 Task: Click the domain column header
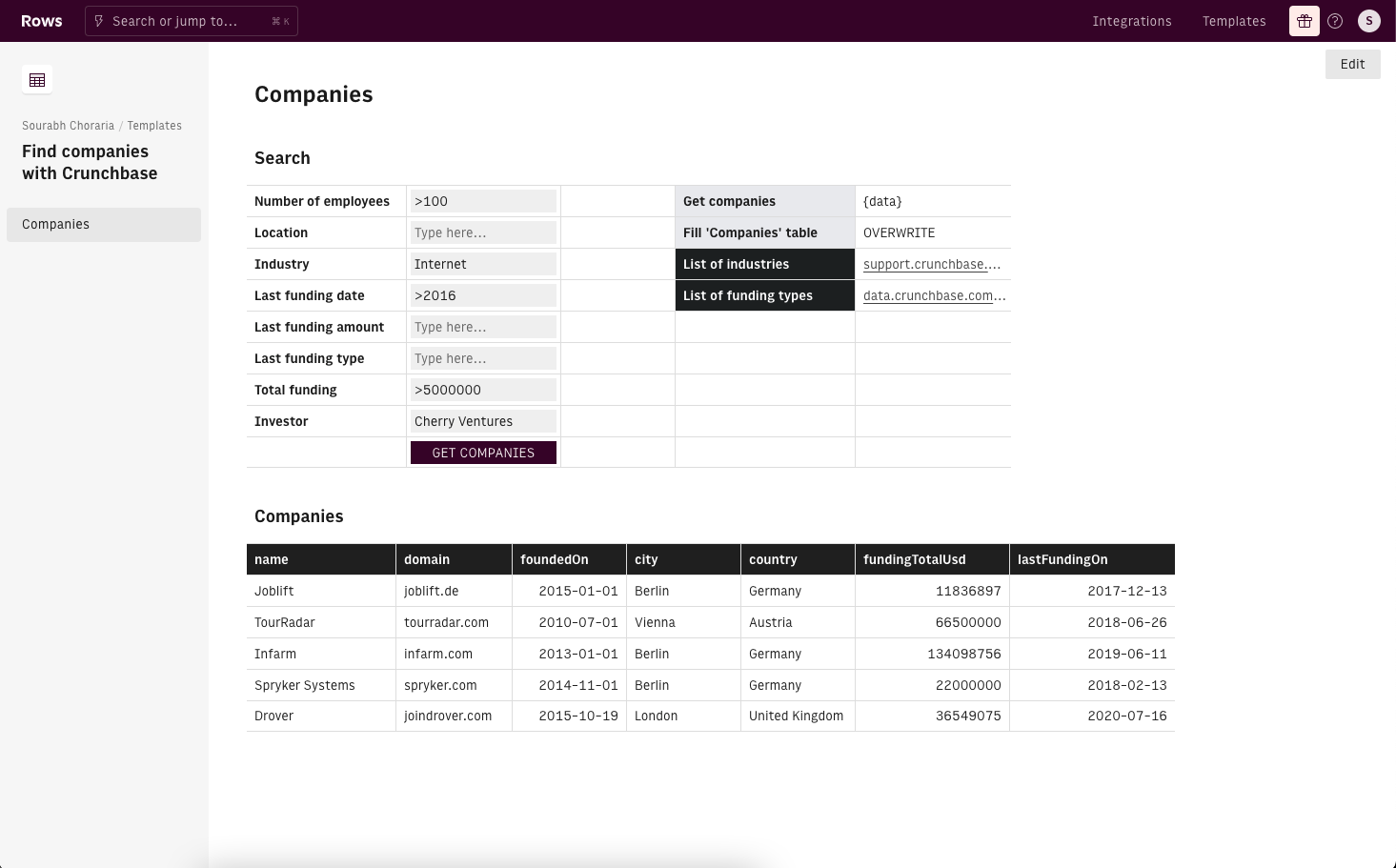click(454, 559)
